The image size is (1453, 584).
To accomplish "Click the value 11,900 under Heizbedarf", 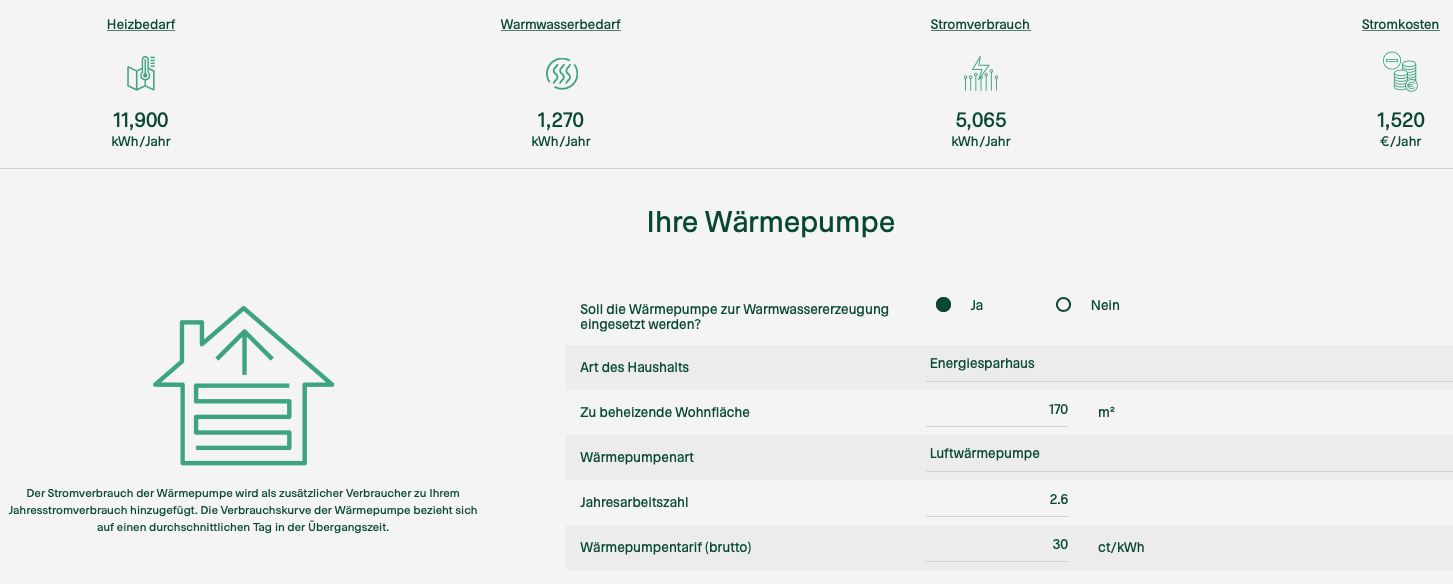I will (141, 120).
